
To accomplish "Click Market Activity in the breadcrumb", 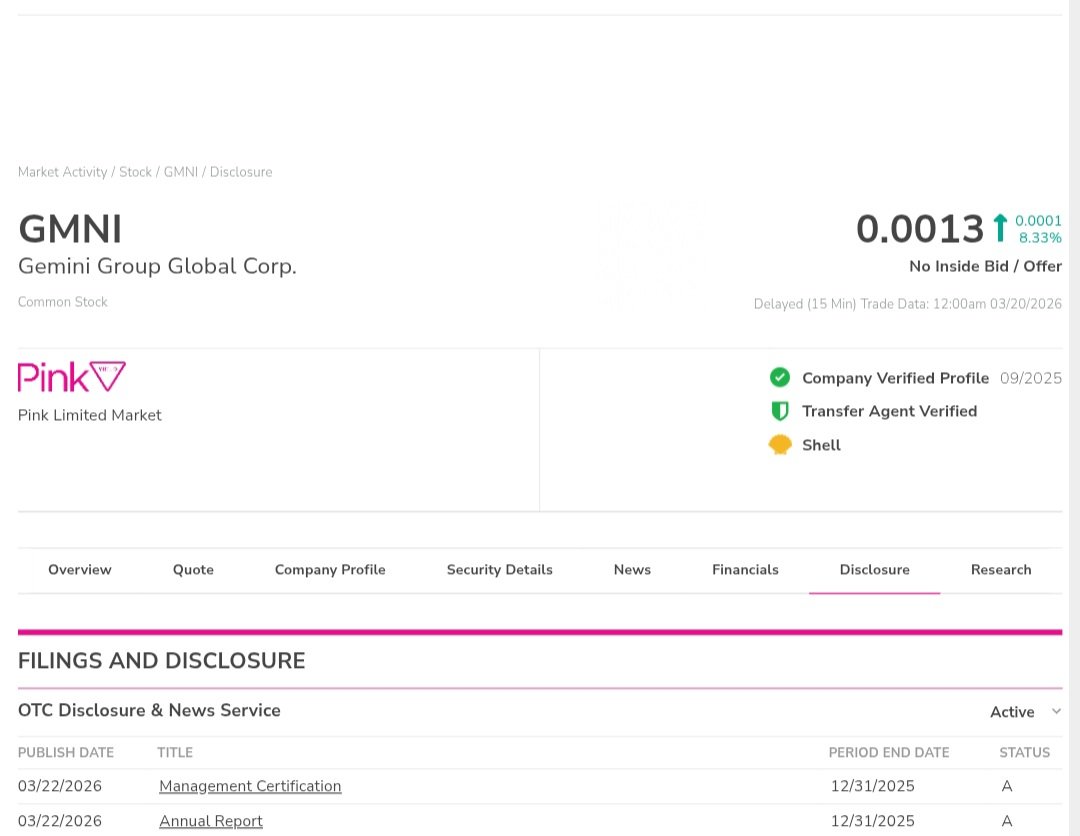I will [x=63, y=172].
